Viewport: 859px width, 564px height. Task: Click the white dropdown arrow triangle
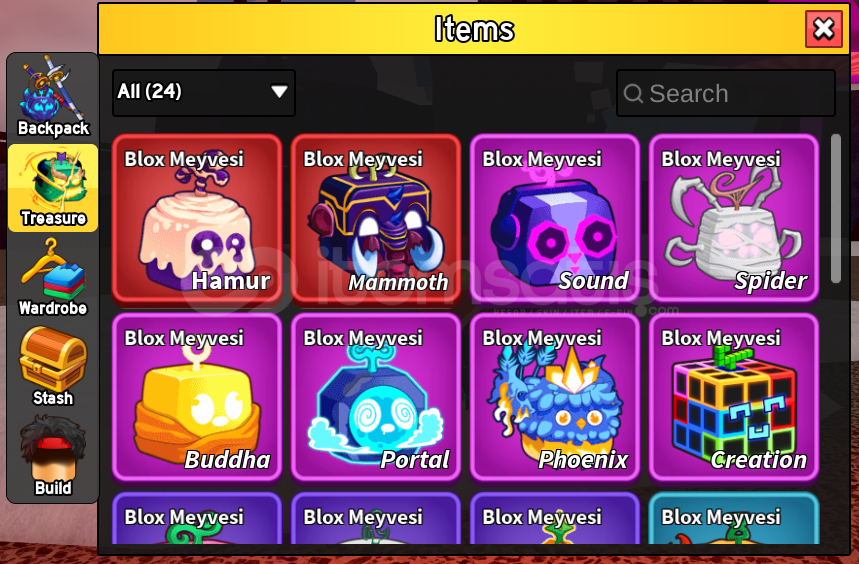[x=279, y=91]
